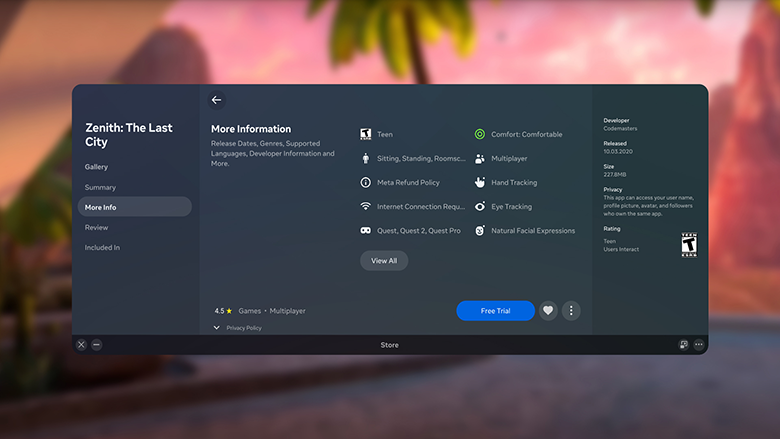This screenshot has height=439, width=780.
Task: Start the Free Trial
Action: click(495, 311)
